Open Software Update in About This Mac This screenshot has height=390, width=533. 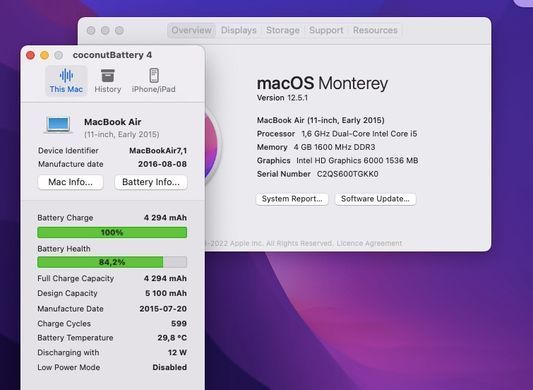coord(375,199)
